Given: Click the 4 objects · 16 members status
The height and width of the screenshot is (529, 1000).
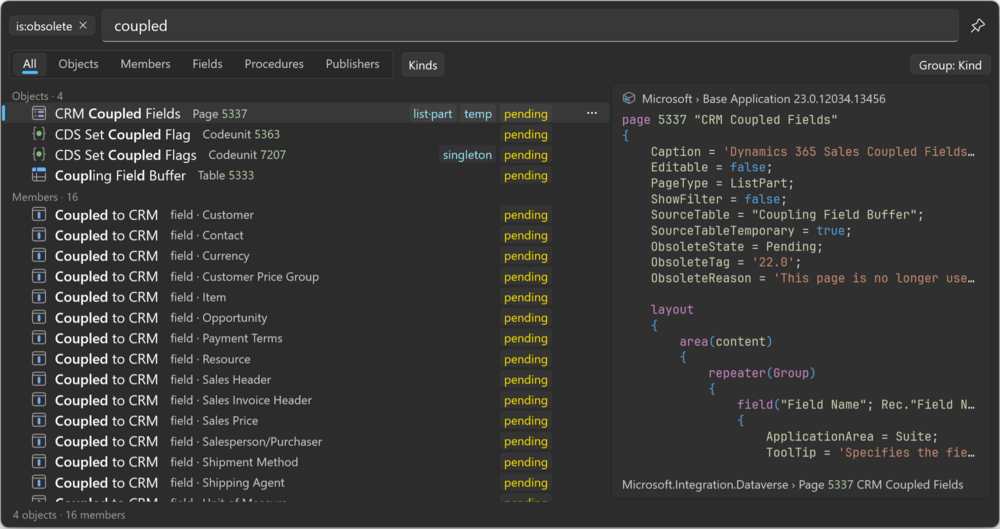Looking at the screenshot, I should click(69, 514).
